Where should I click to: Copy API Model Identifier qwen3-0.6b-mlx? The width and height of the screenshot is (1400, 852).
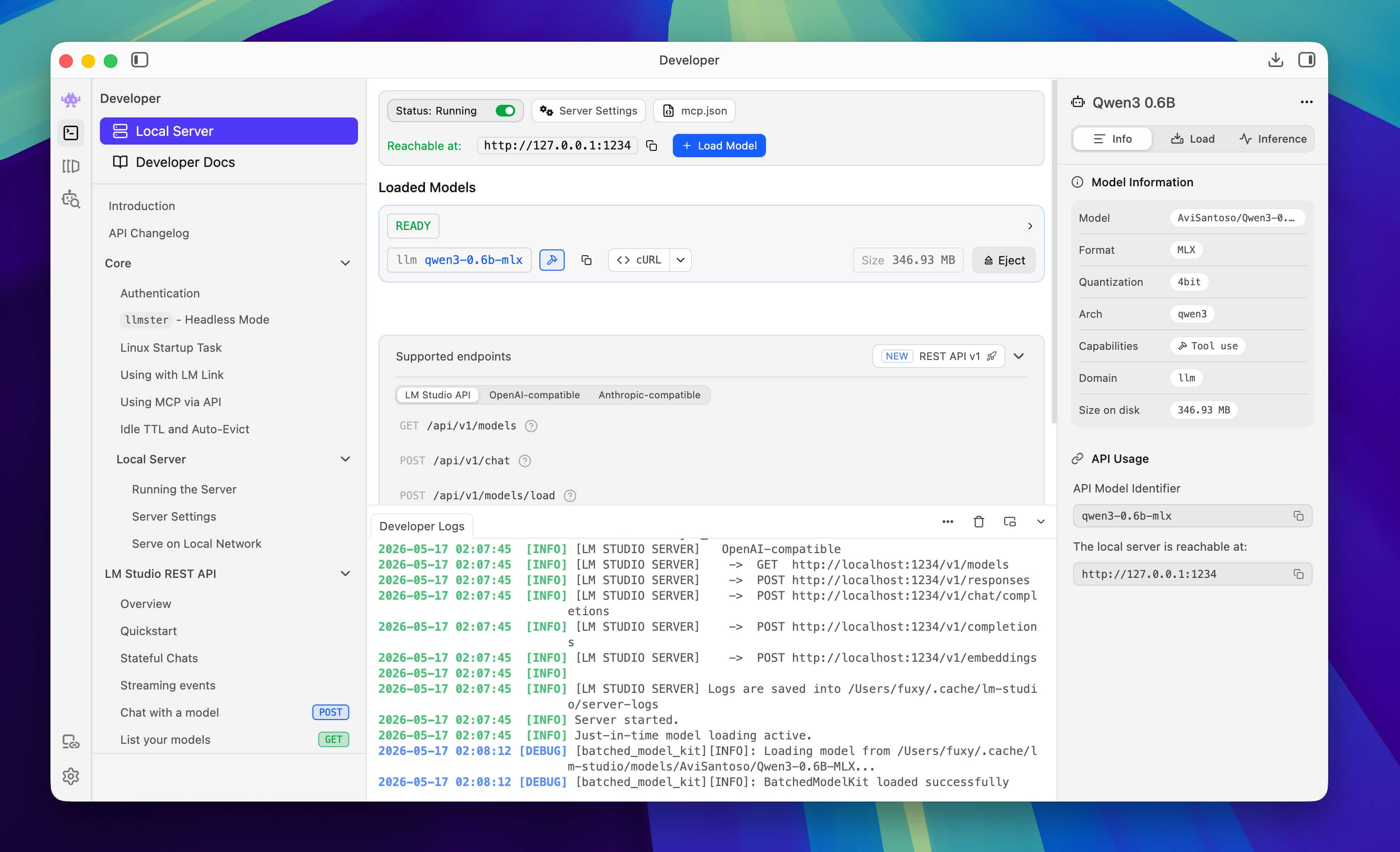[1298, 516]
